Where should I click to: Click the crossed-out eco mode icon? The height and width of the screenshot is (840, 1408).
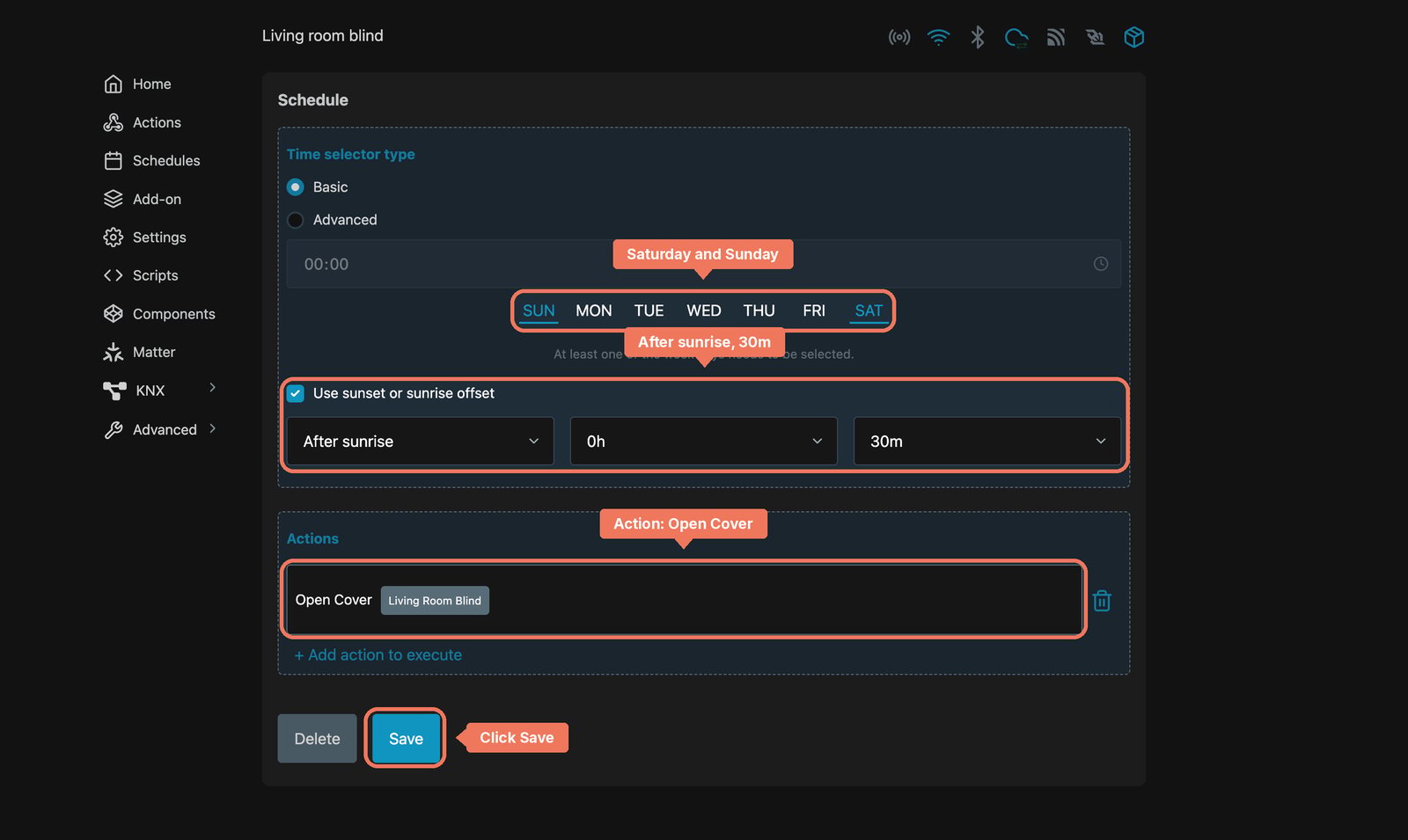1095,37
